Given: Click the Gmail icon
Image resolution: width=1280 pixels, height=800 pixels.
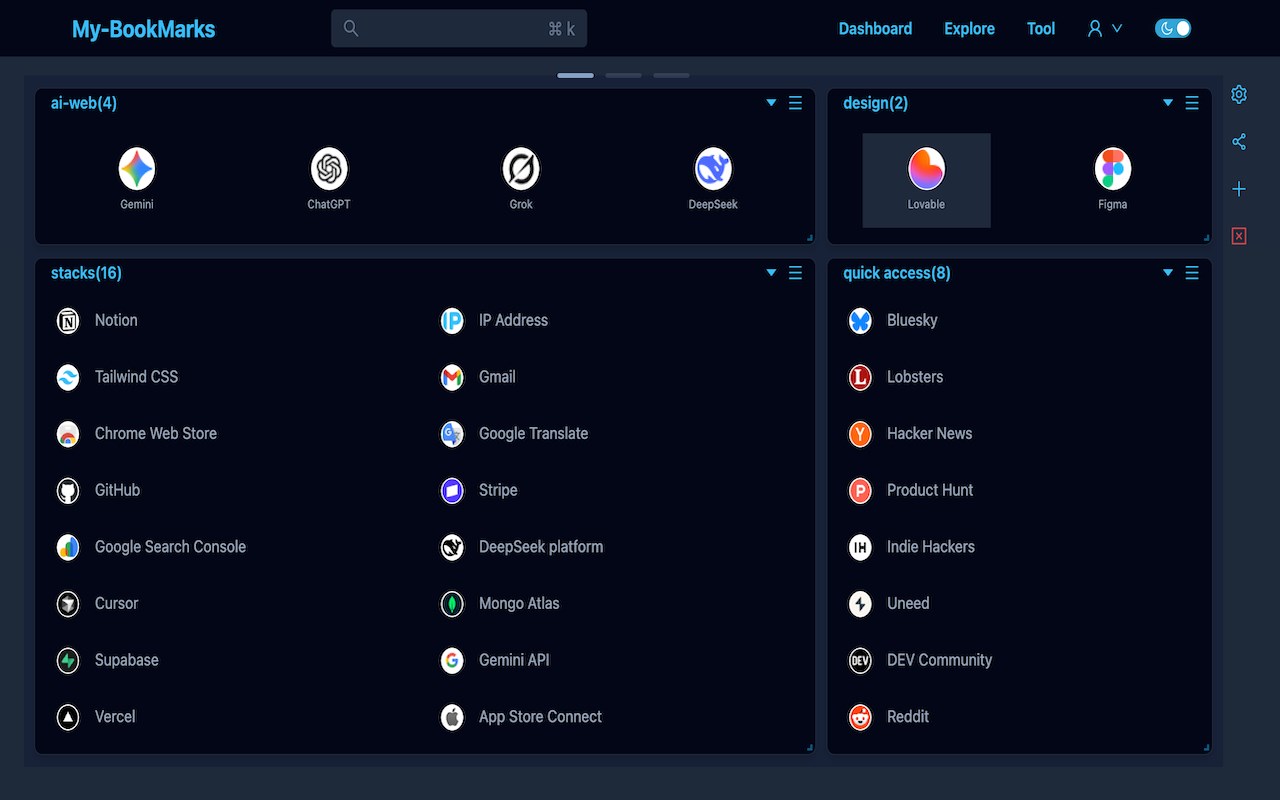Looking at the screenshot, I should point(452,377).
